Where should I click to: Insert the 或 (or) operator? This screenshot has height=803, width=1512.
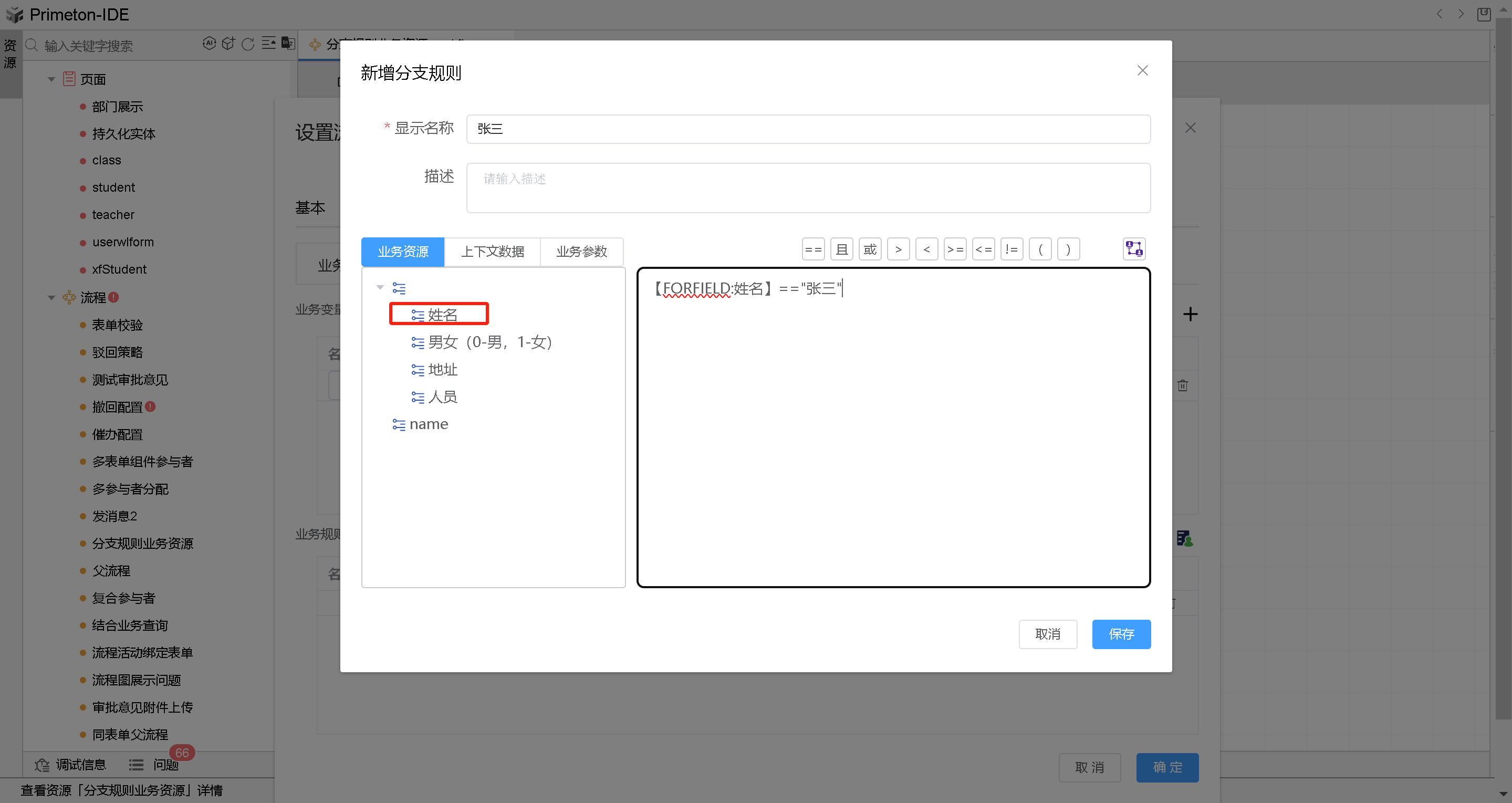pos(869,249)
